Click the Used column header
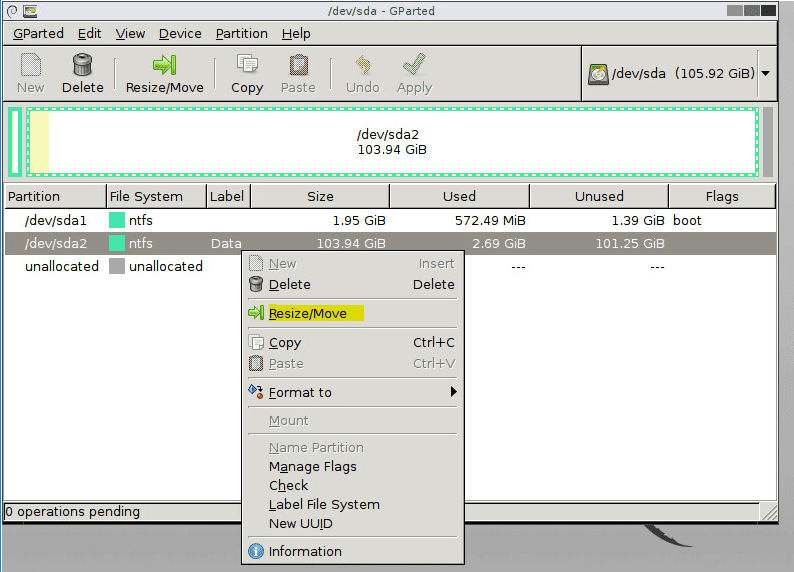Image resolution: width=794 pixels, height=572 pixels. pyautogui.click(x=459, y=196)
